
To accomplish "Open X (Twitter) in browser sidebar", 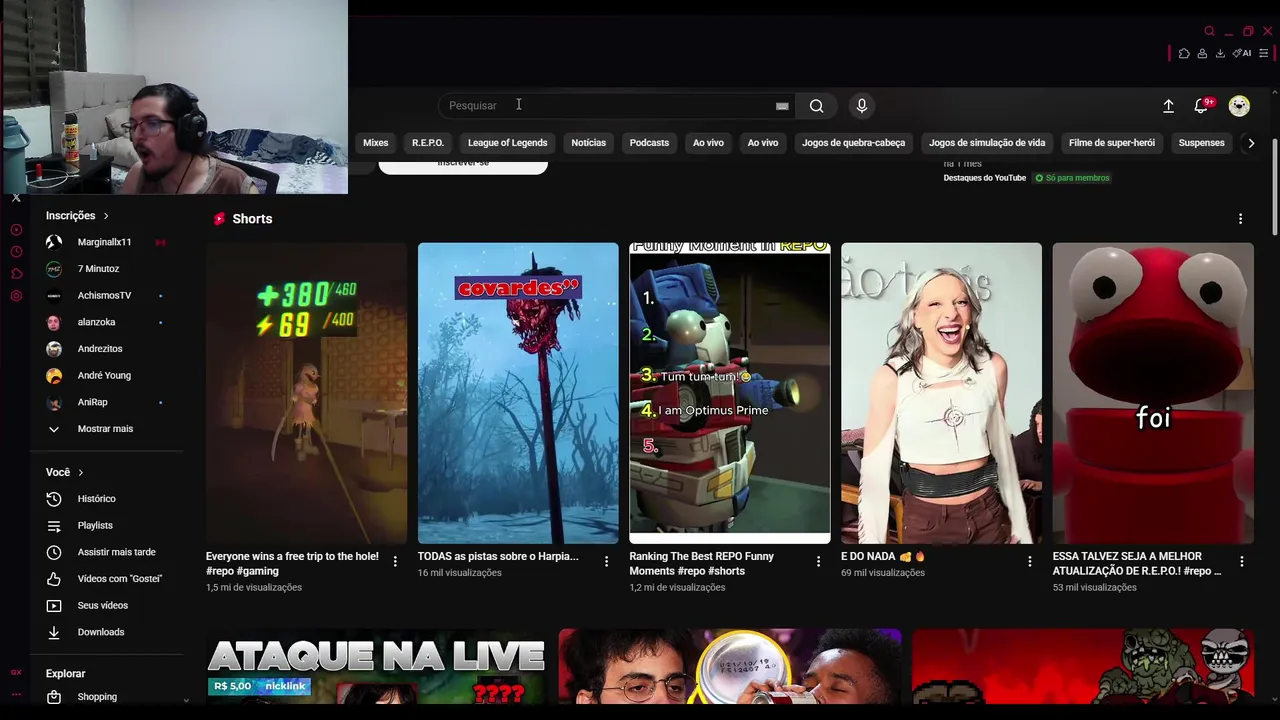I will (x=16, y=198).
